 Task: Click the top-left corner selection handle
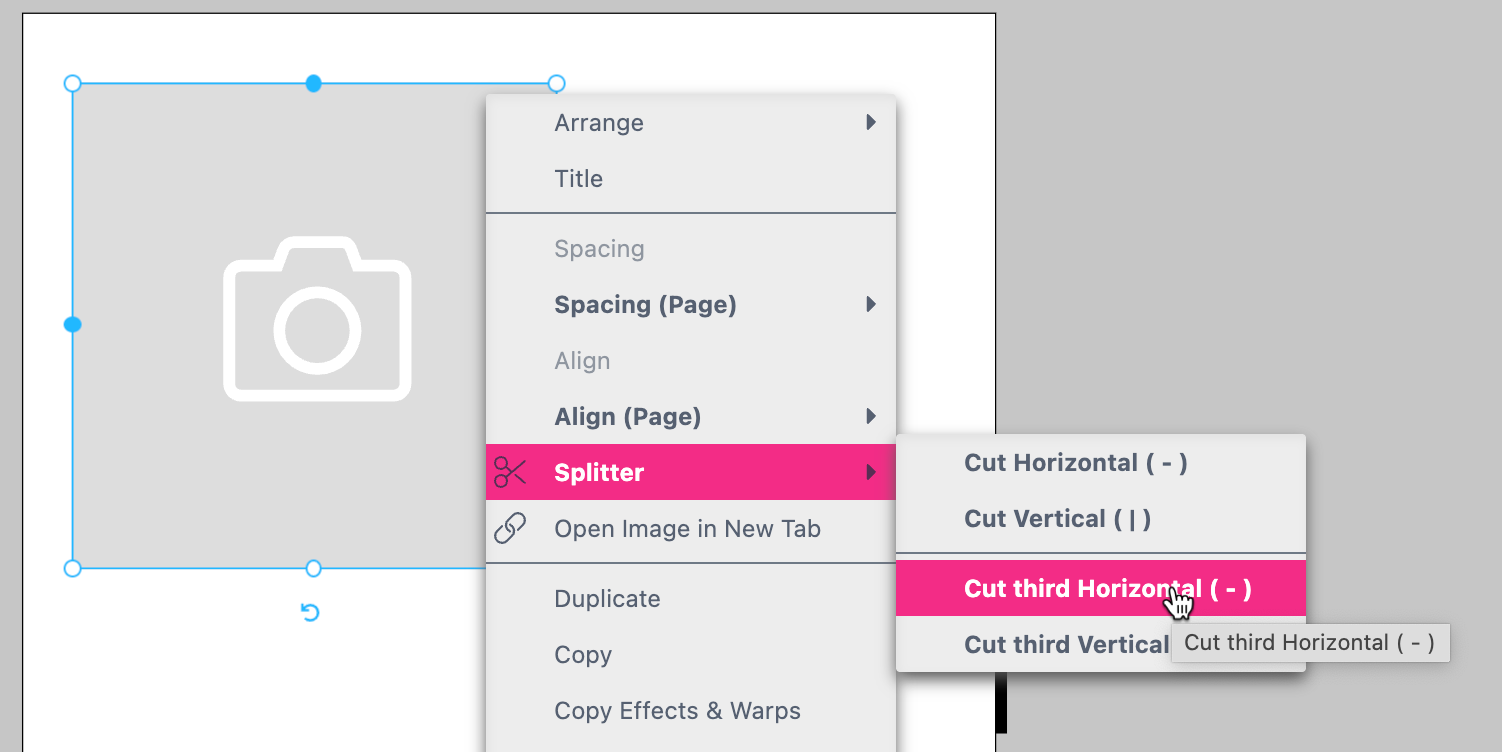pos(72,84)
